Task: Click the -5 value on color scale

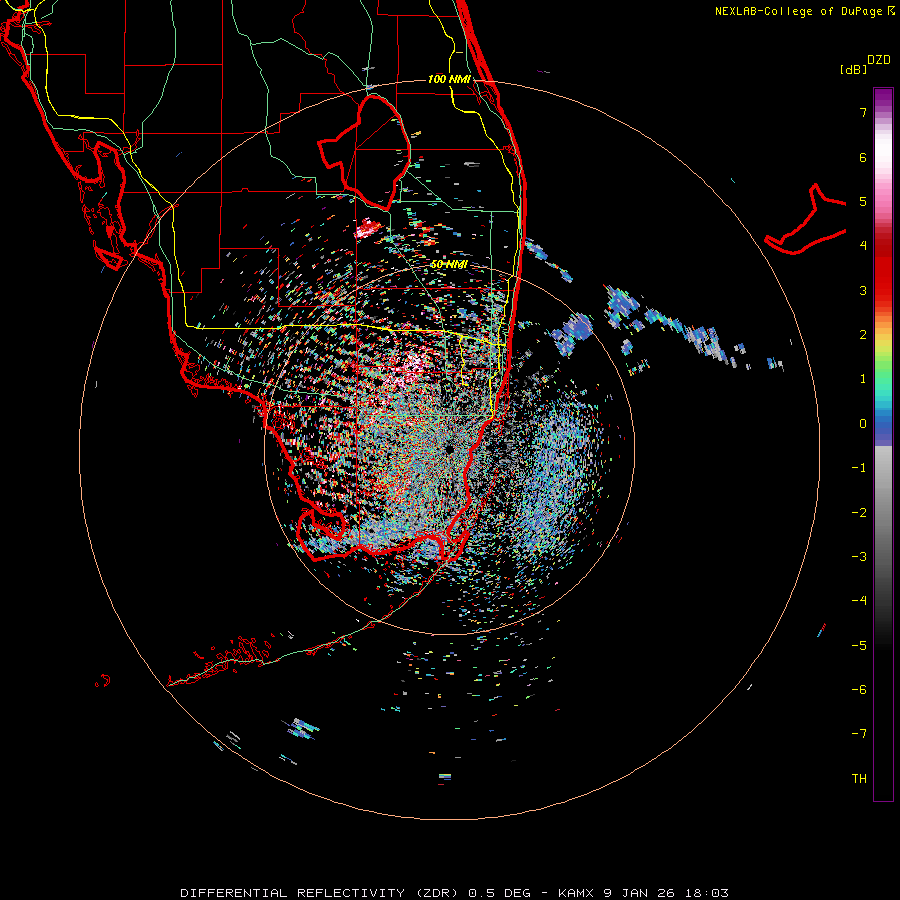Action: pos(859,646)
